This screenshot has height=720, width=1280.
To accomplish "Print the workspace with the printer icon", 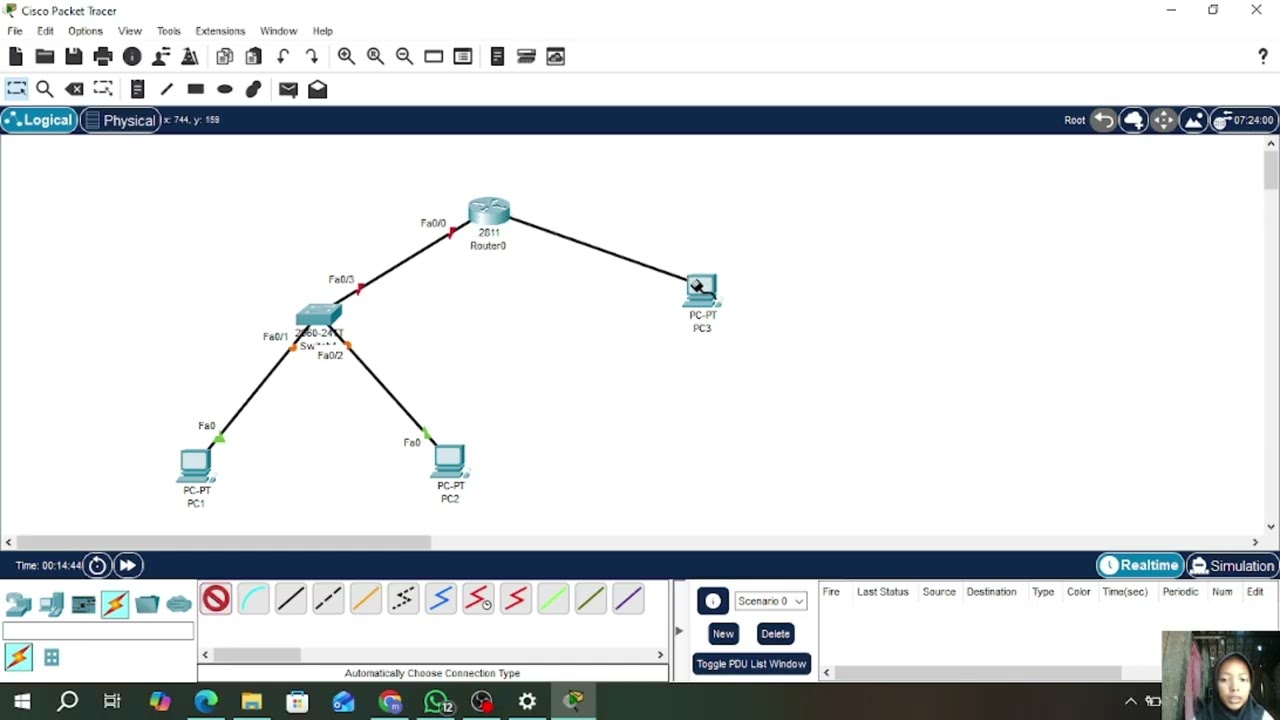I will pyautogui.click(x=103, y=57).
